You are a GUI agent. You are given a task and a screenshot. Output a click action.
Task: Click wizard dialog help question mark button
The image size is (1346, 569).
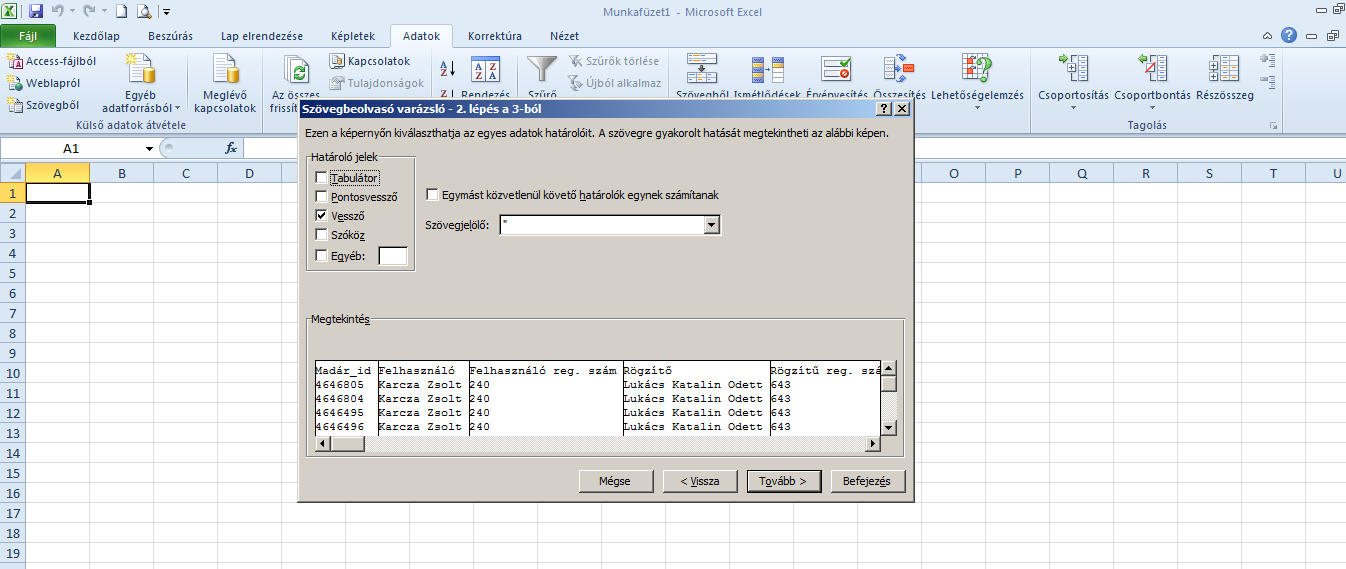(x=884, y=108)
